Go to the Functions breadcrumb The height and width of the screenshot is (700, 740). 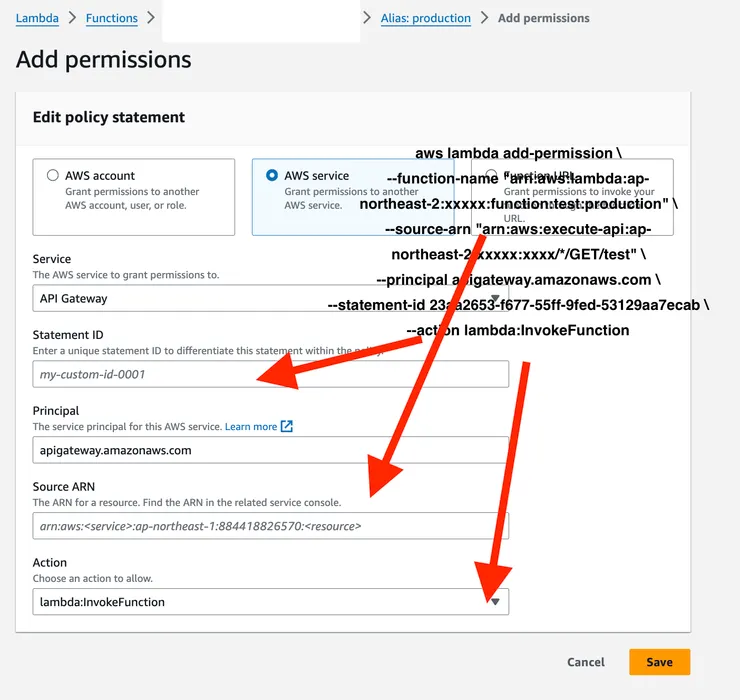(x=111, y=18)
